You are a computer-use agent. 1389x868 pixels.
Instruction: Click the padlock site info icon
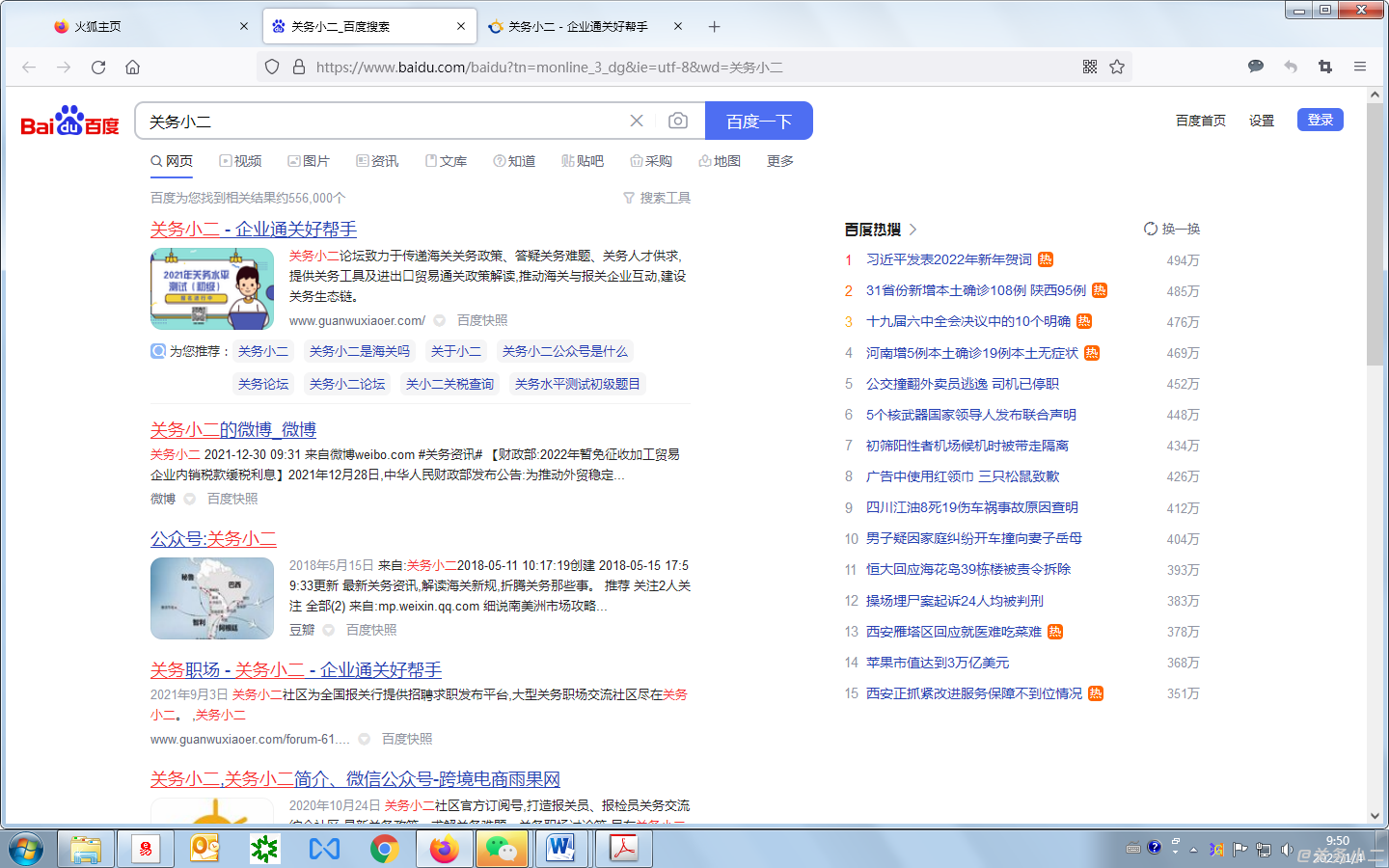(299, 67)
